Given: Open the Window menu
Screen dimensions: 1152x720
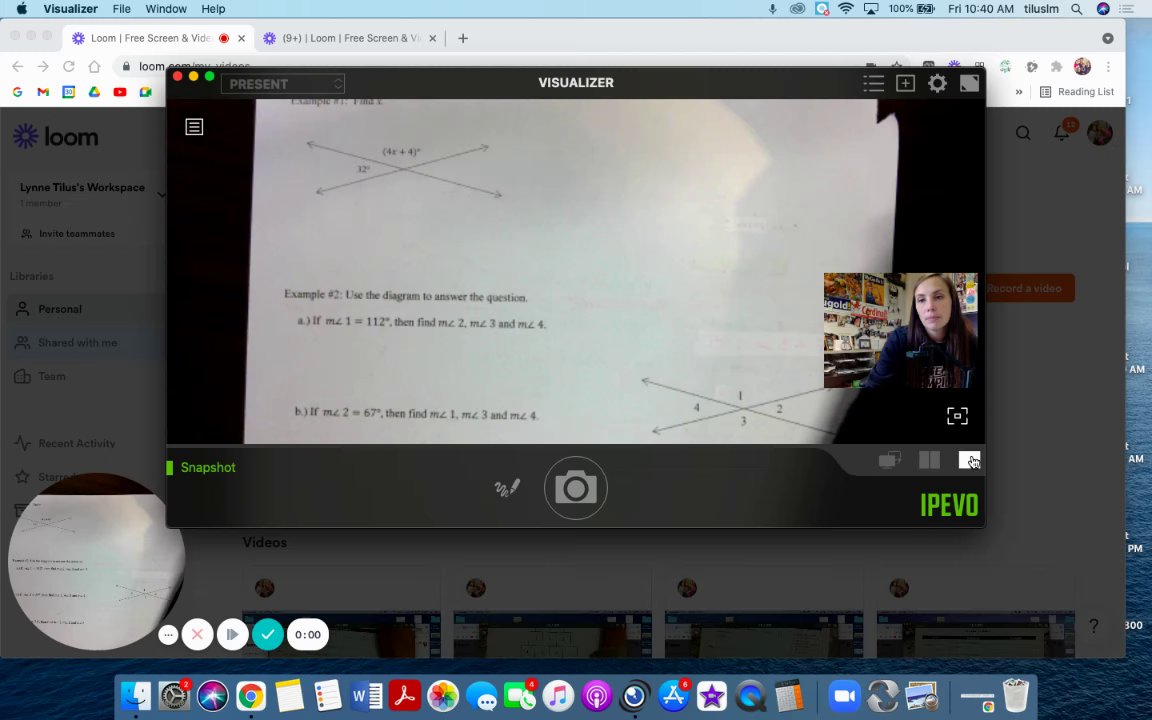Looking at the screenshot, I should pos(166,9).
